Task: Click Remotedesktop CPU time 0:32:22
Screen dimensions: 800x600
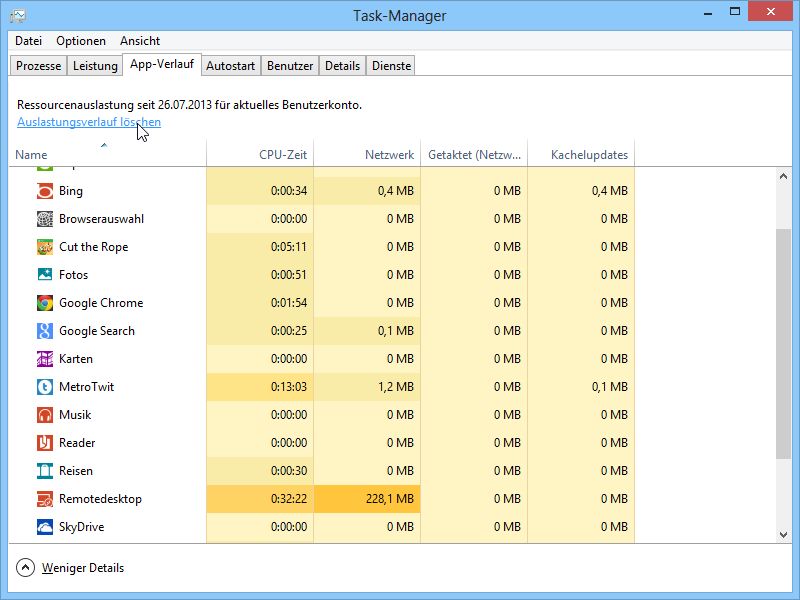Action: point(289,499)
